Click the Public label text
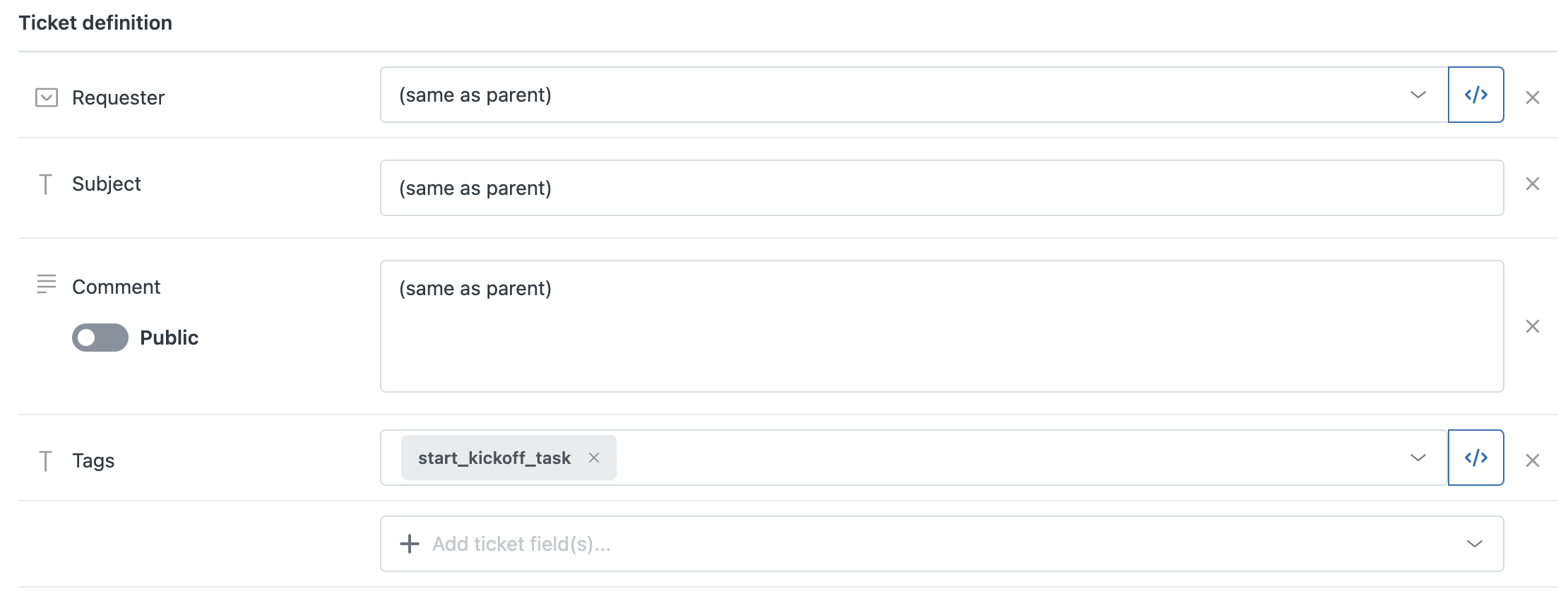 point(169,338)
